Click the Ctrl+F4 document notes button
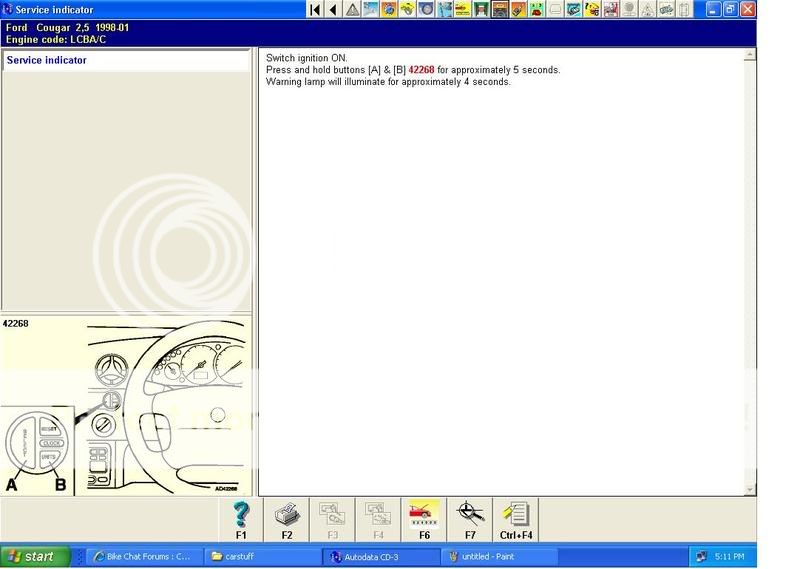Viewport: 800px width, 569px height. [x=516, y=520]
